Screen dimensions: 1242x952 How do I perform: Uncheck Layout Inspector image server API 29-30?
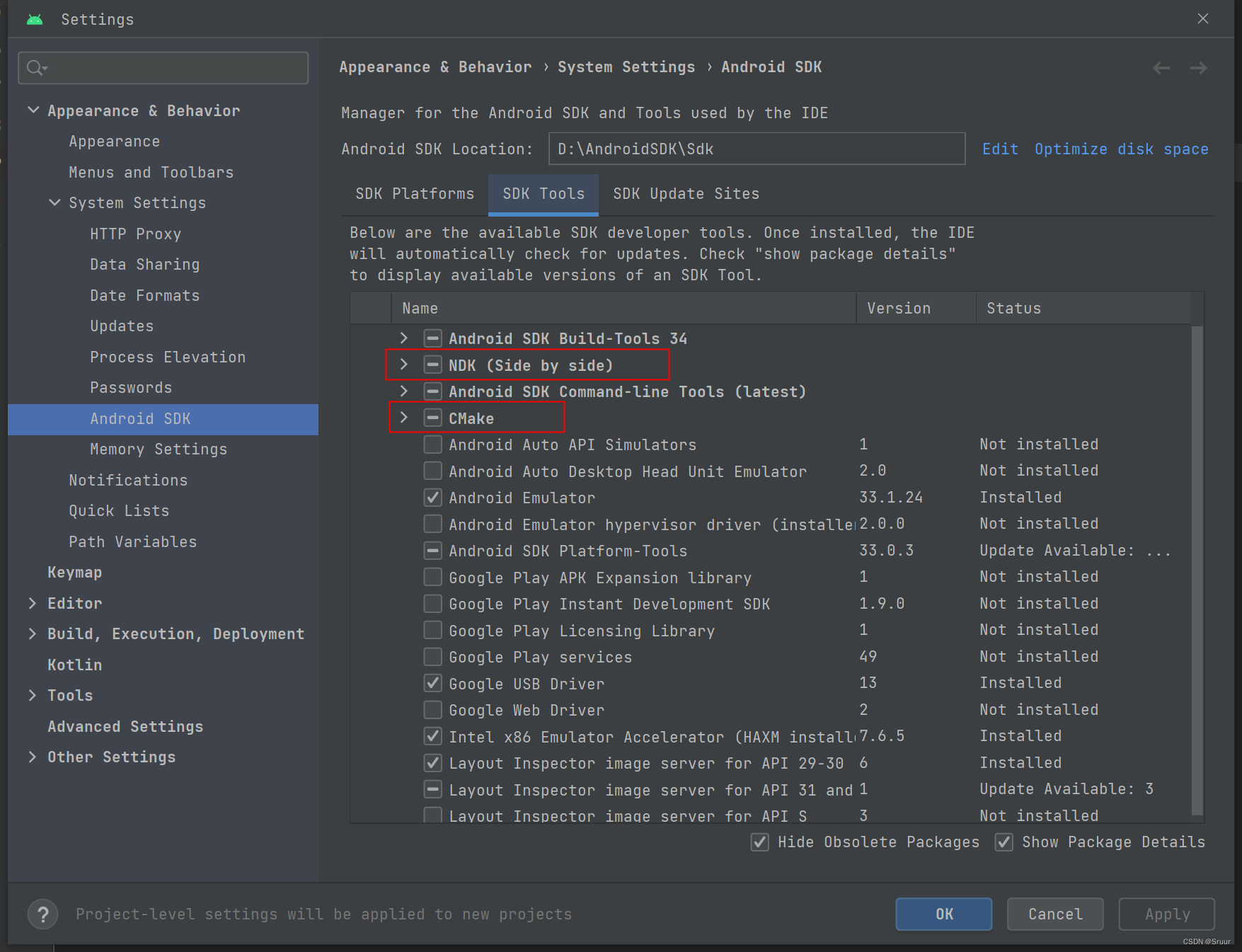432,763
